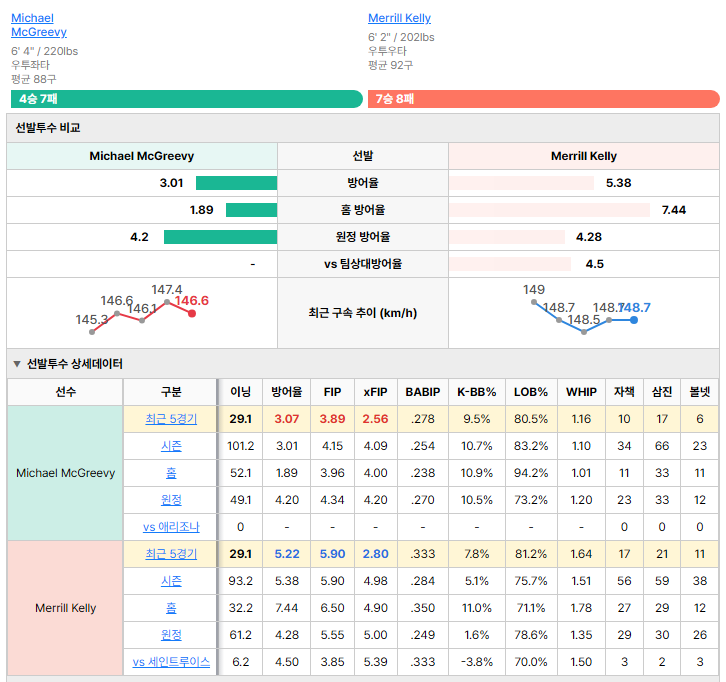The width and height of the screenshot is (726, 682).
Task: Click the 구분 column header
Action: click(171, 392)
